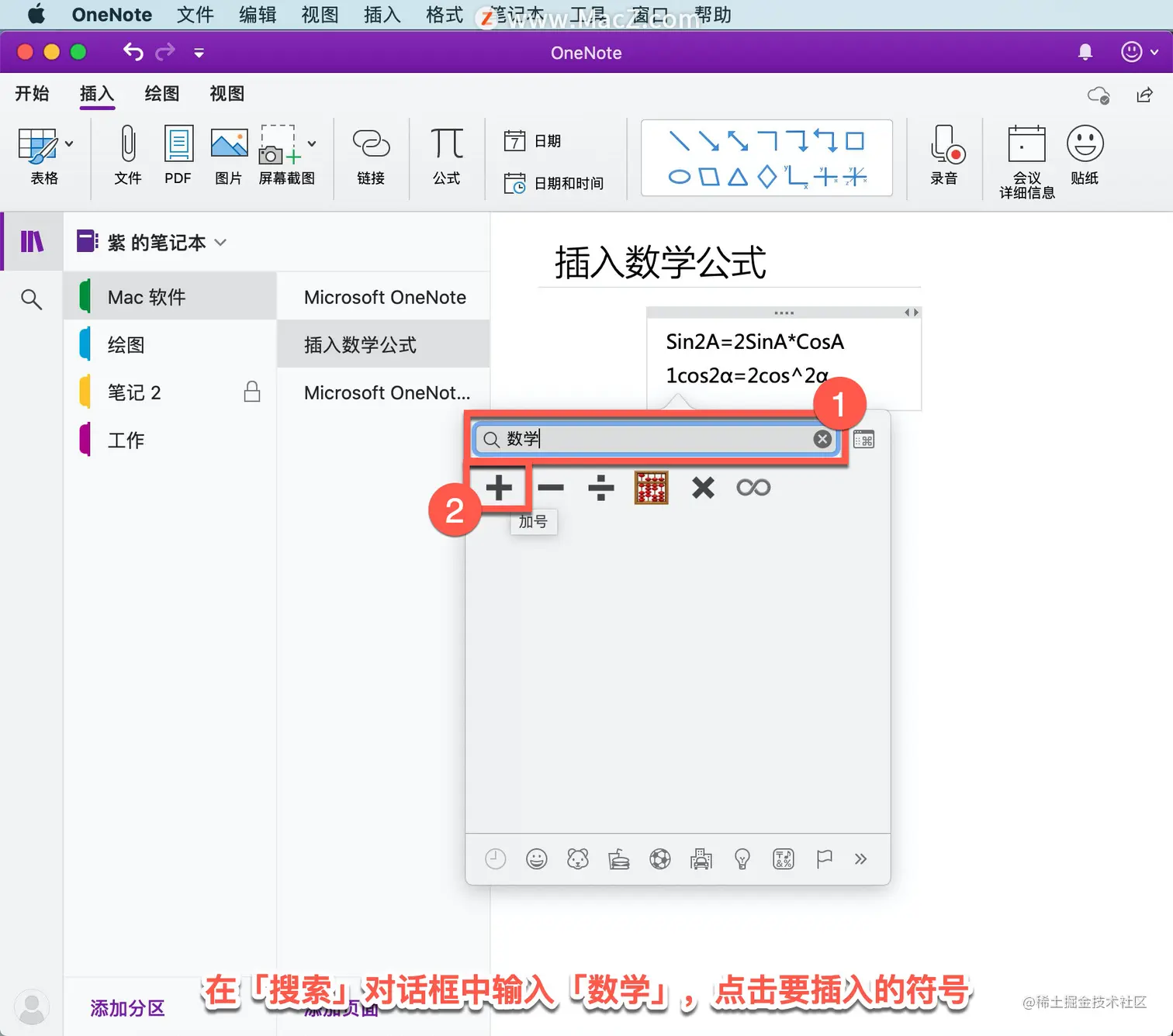This screenshot has height=1036, width=1173.
Task: Undo the last action
Action: 133,52
